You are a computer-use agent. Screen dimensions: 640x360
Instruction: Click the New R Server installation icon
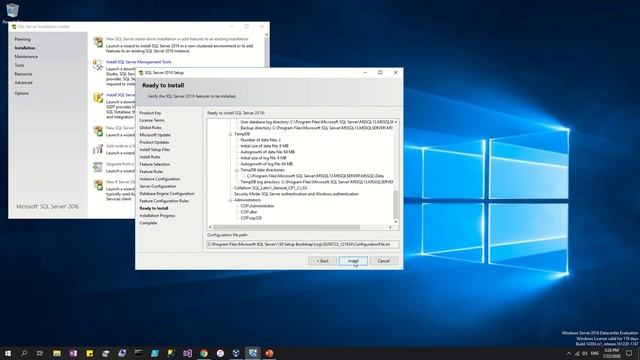pyautogui.click(x=98, y=185)
